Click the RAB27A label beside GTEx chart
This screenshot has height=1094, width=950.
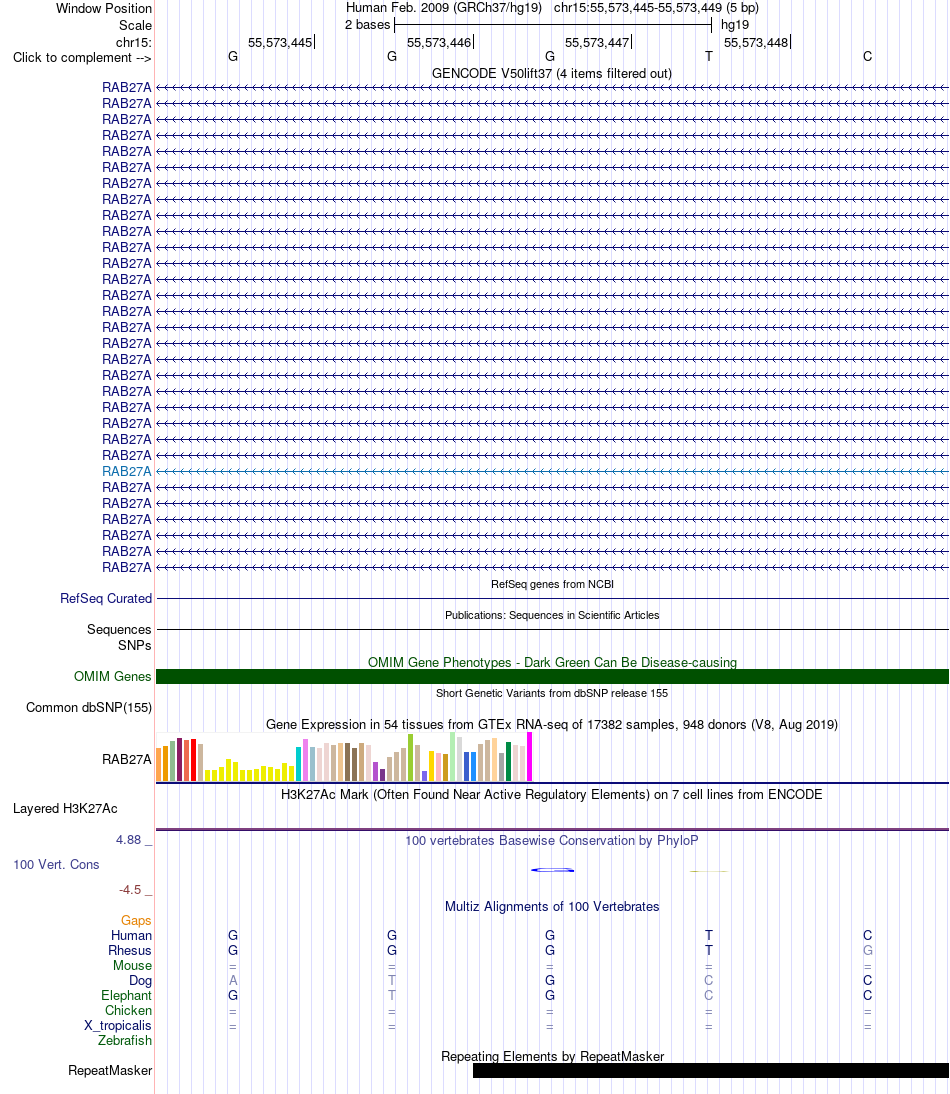pos(126,759)
